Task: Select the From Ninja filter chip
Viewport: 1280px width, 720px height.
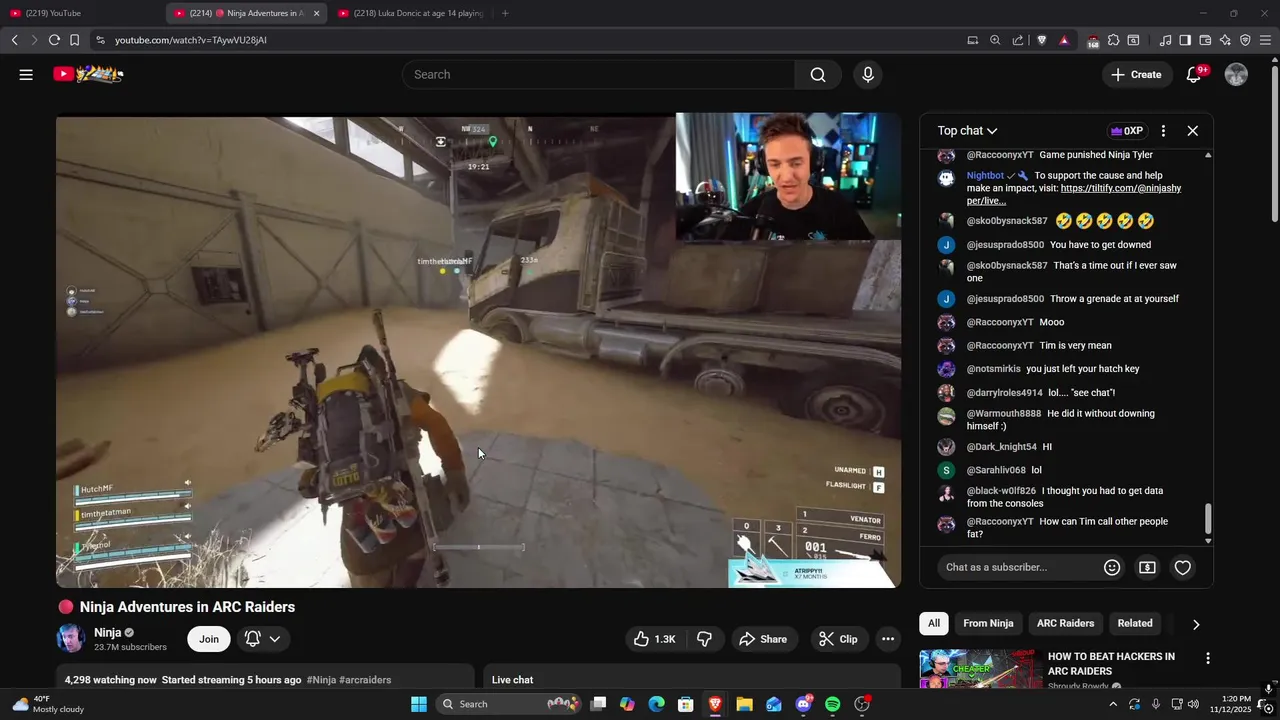Action: point(988,623)
